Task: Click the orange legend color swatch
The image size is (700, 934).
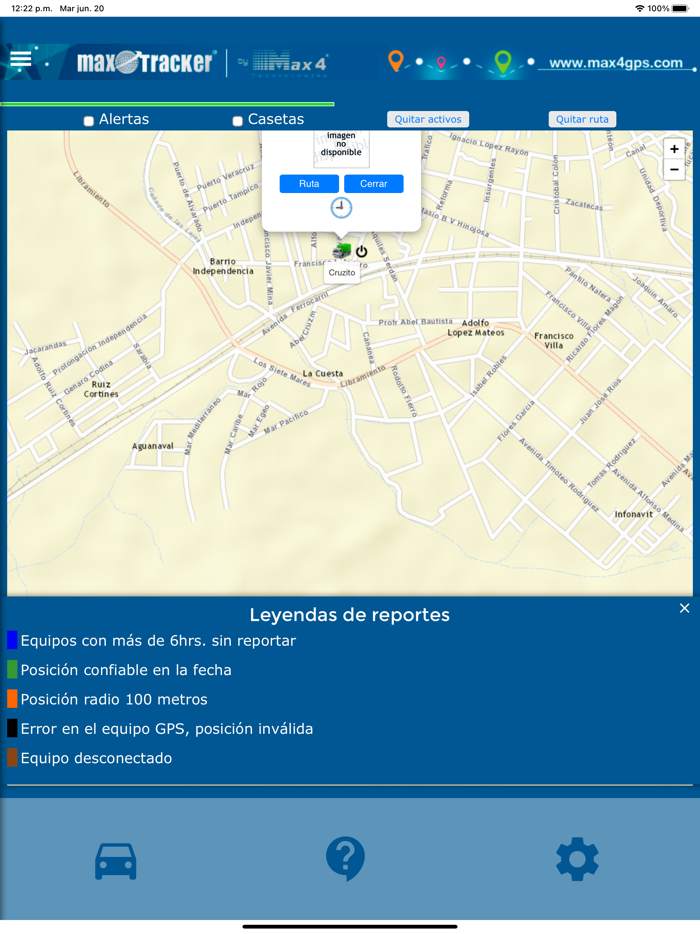Action: coord(12,699)
